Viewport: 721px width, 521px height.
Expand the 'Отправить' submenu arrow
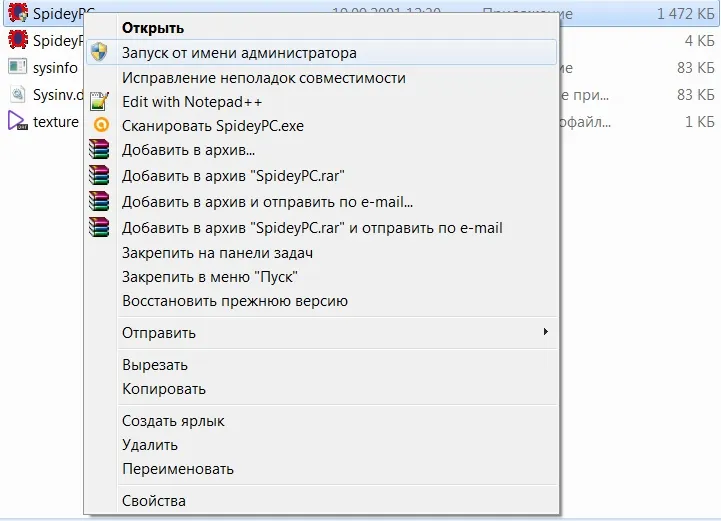tap(545, 332)
